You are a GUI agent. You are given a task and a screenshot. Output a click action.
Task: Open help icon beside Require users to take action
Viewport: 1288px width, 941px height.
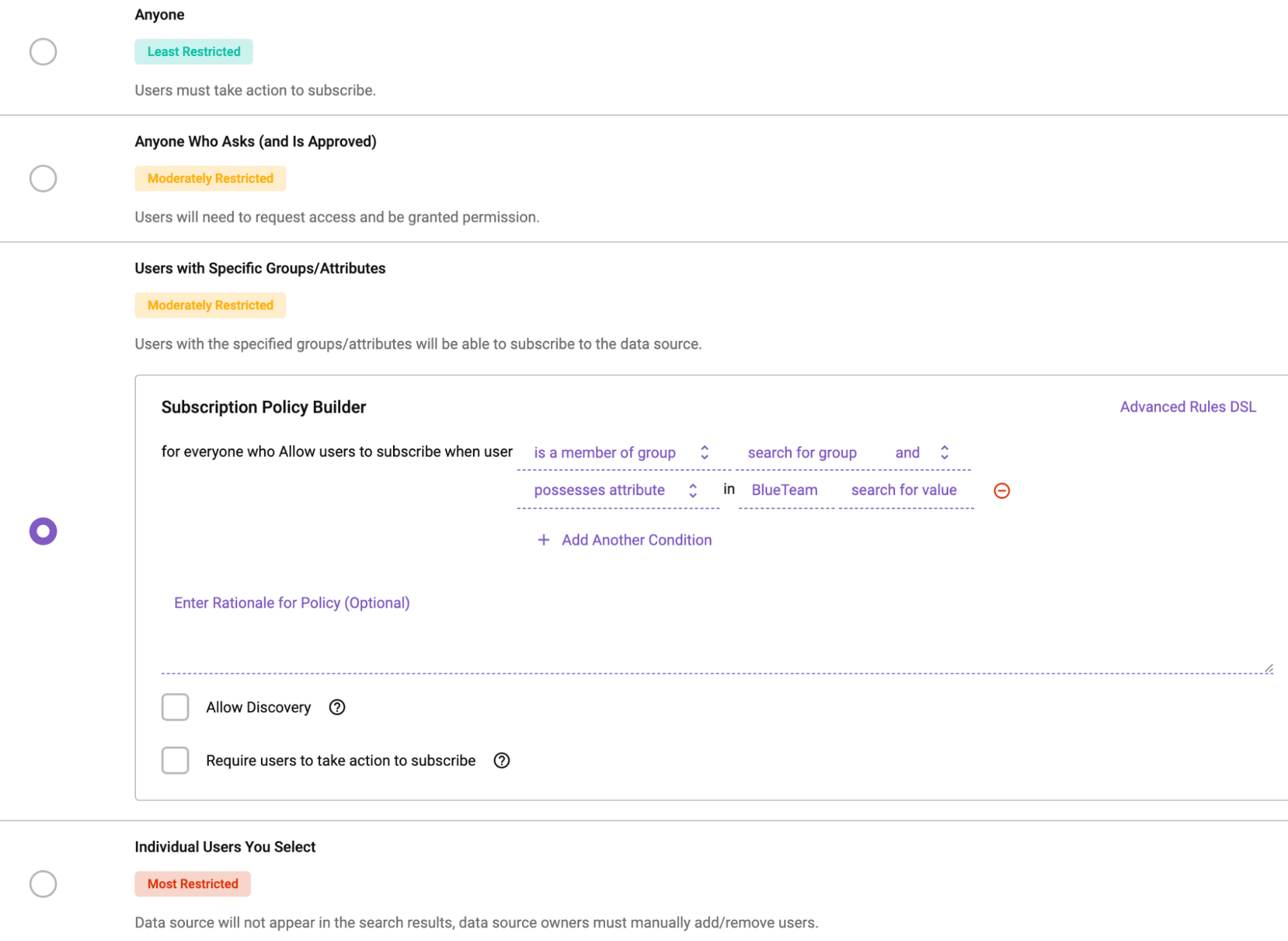[x=502, y=761]
